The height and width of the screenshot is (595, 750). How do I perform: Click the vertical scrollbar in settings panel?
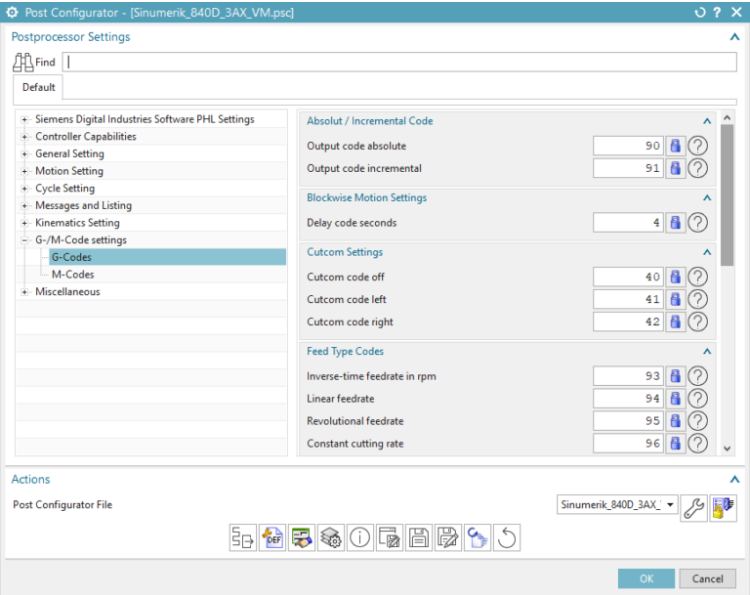727,190
